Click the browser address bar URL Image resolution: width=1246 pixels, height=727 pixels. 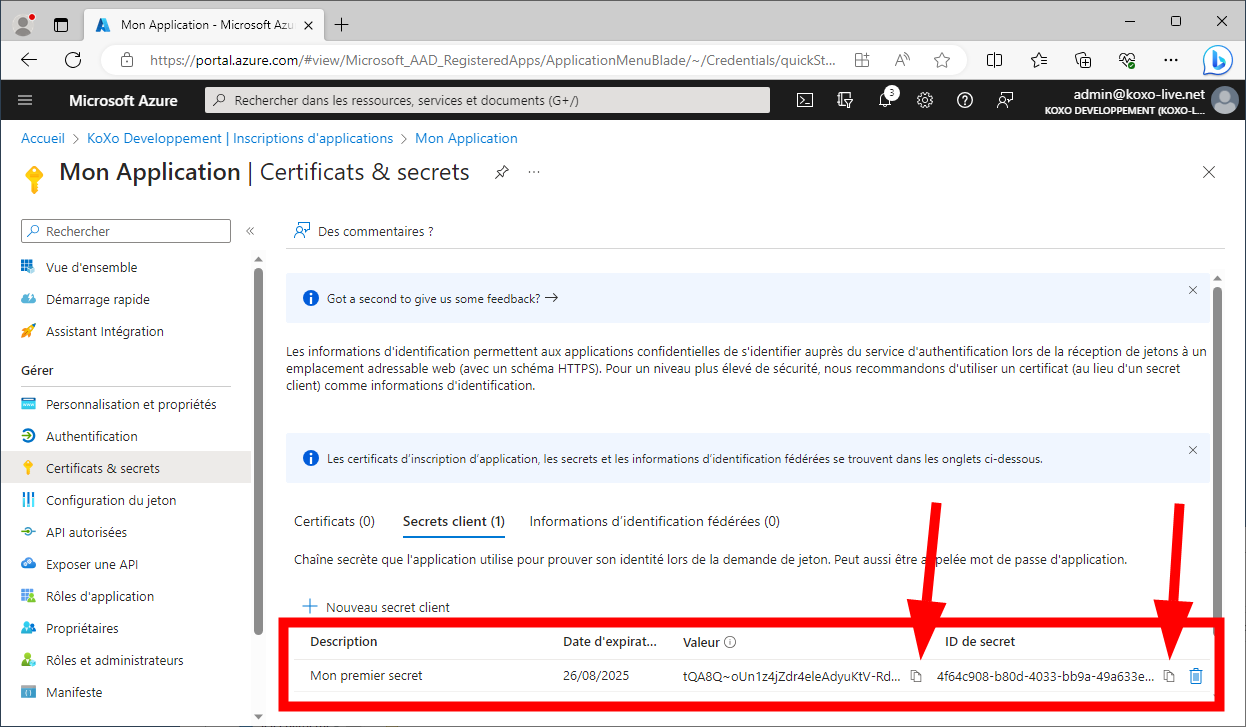click(492, 60)
